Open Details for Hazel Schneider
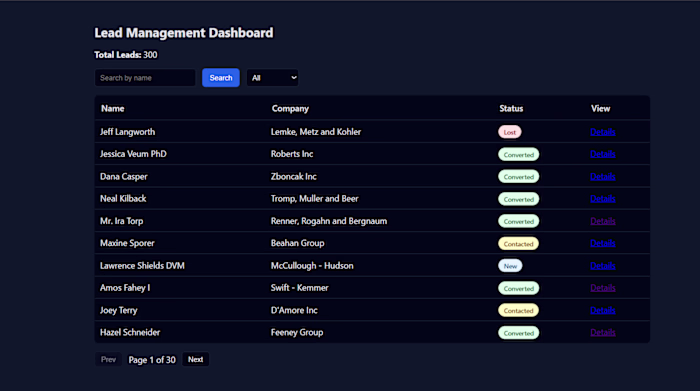 click(x=603, y=333)
